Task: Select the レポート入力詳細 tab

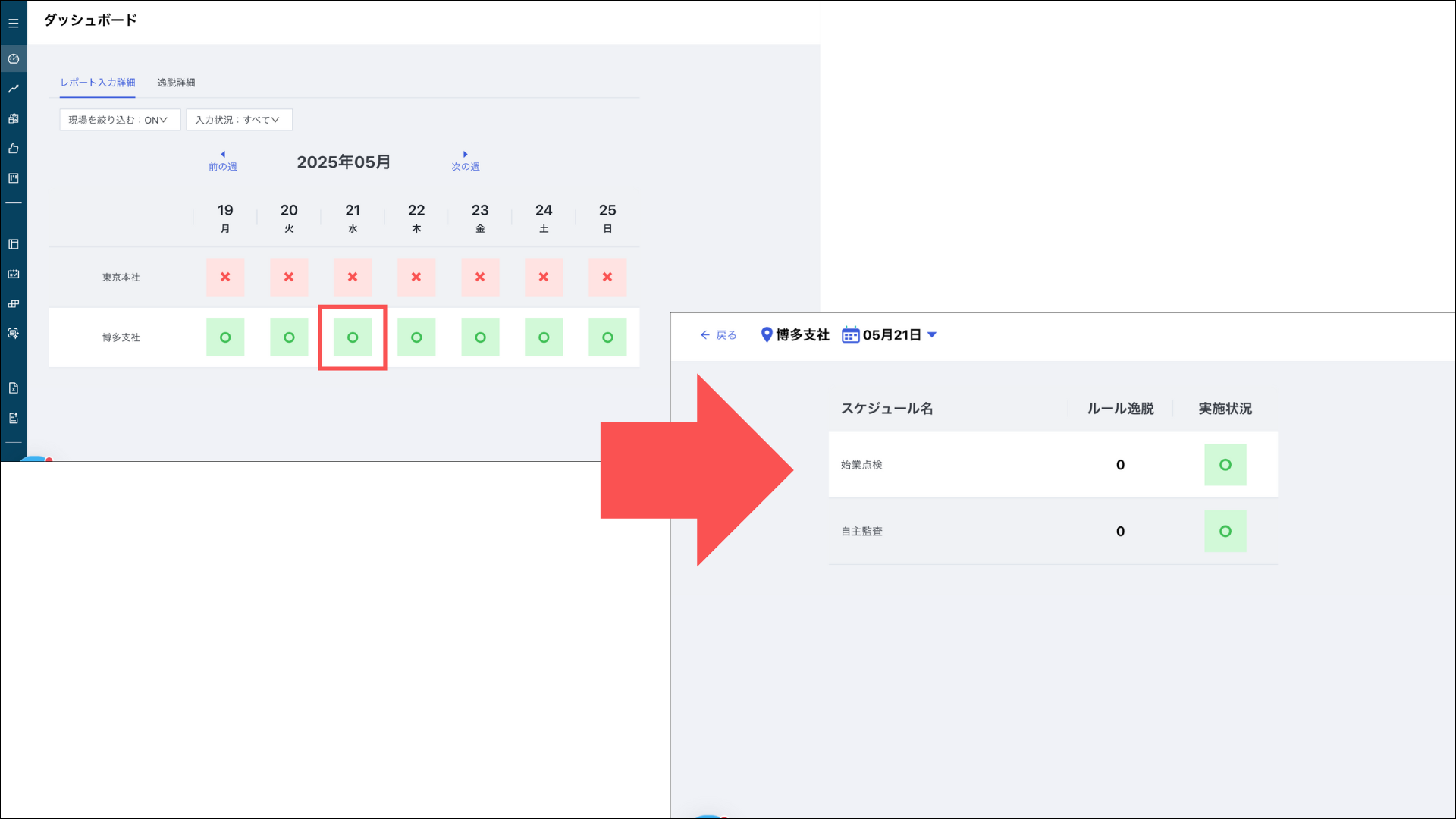Action: (98, 83)
